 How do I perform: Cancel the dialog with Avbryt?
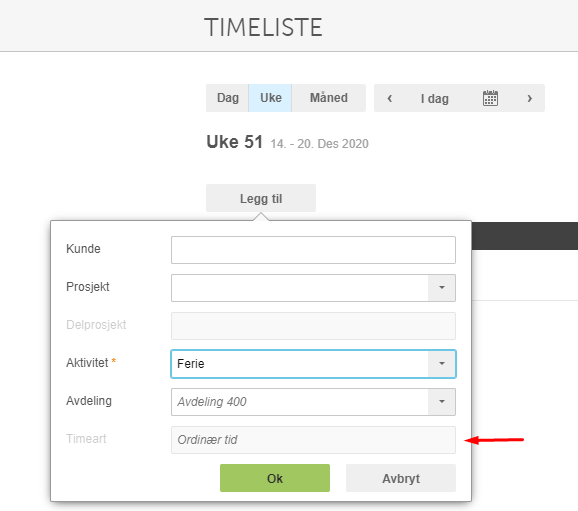(401, 478)
